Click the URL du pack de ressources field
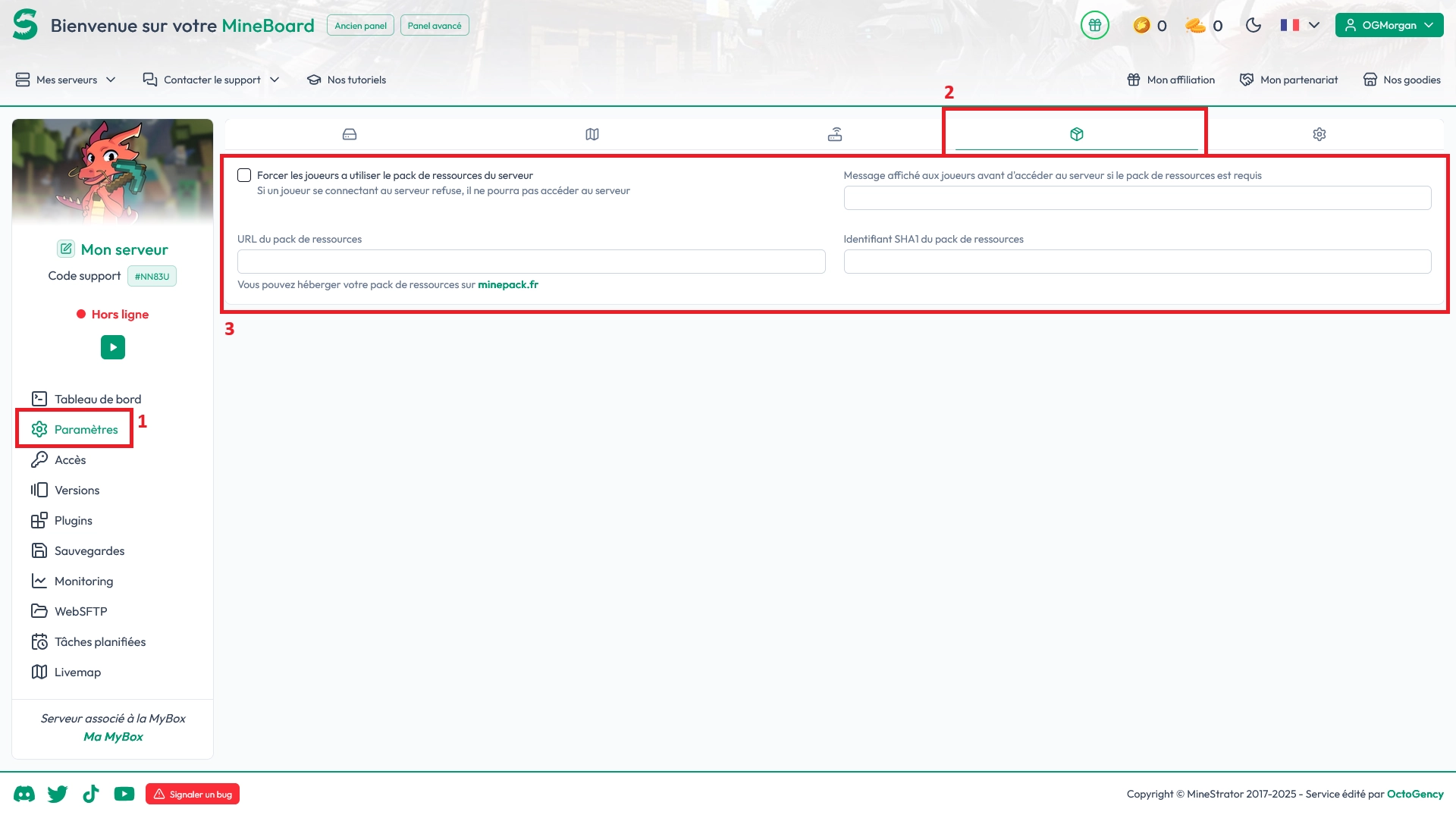The image size is (1456, 815). coord(531,262)
